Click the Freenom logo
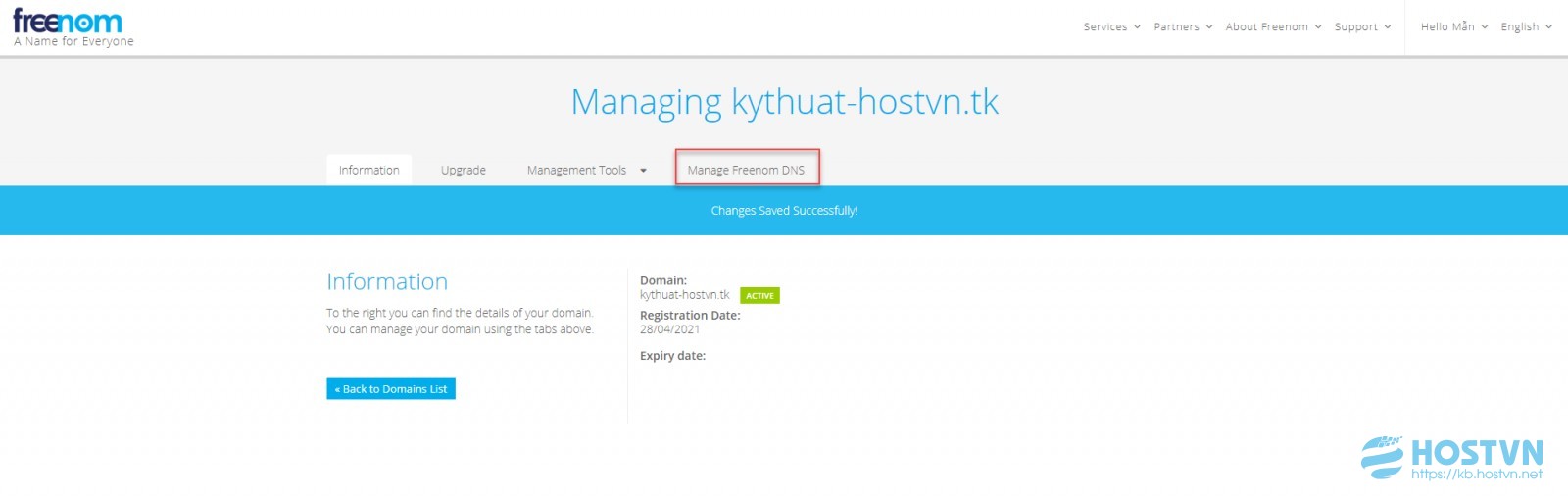This screenshot has height=501, width=1568. coord(69,22)
